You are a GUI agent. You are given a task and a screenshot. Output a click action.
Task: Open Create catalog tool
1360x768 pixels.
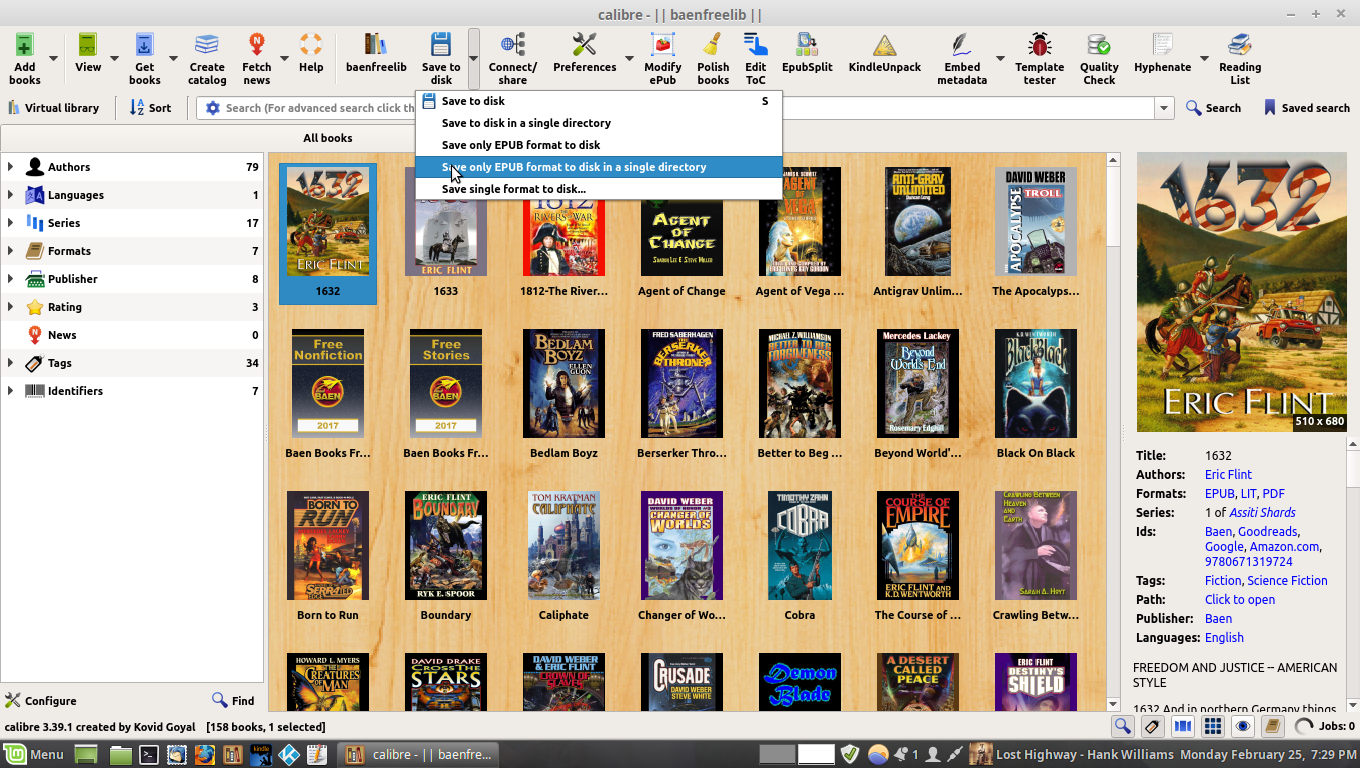tap(207, 46)
